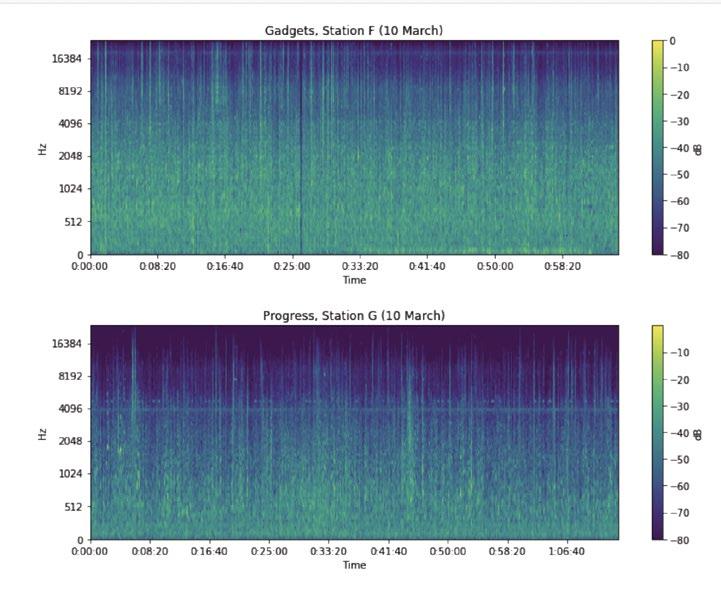The height and width of the screenshot is (589, 721).
Task: Click the −80 label on Station F colorbar
Action: pos(679,255)
